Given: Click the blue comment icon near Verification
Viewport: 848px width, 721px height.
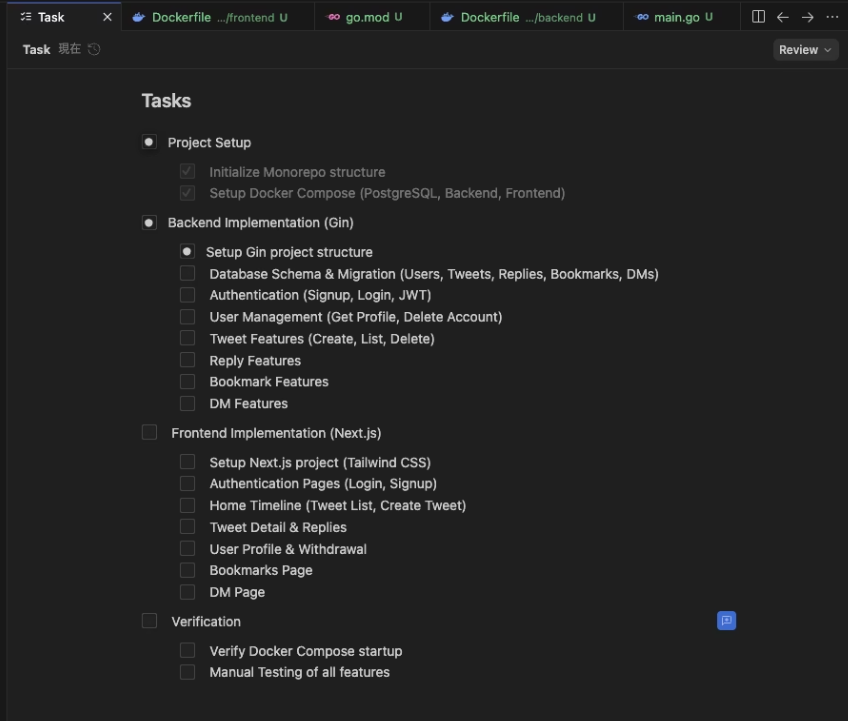Looking at the screenshot, I should (x=726, y=620).
